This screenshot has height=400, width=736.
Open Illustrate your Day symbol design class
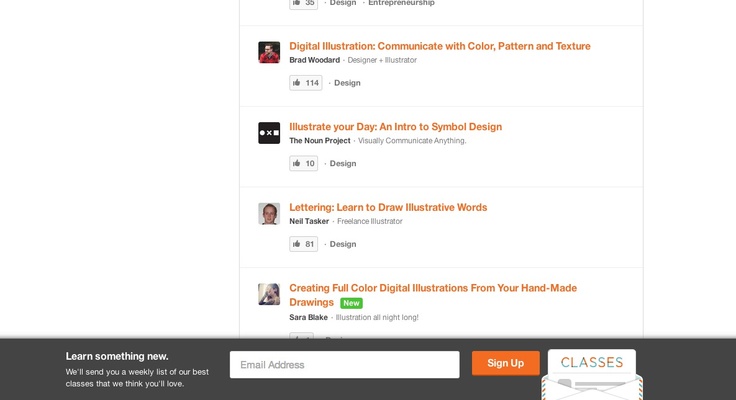395,127
